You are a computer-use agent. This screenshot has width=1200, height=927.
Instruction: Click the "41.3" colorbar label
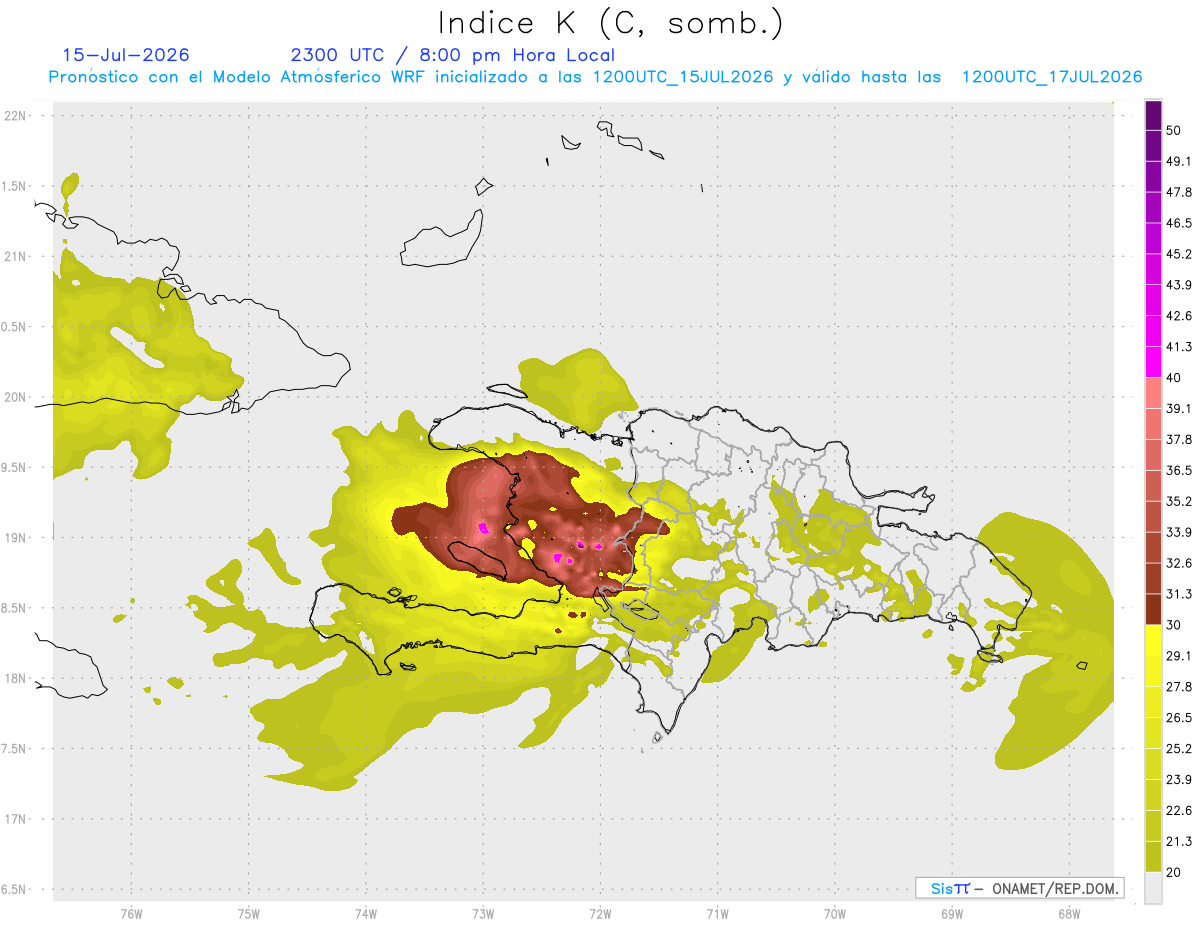pos(1179,347)
